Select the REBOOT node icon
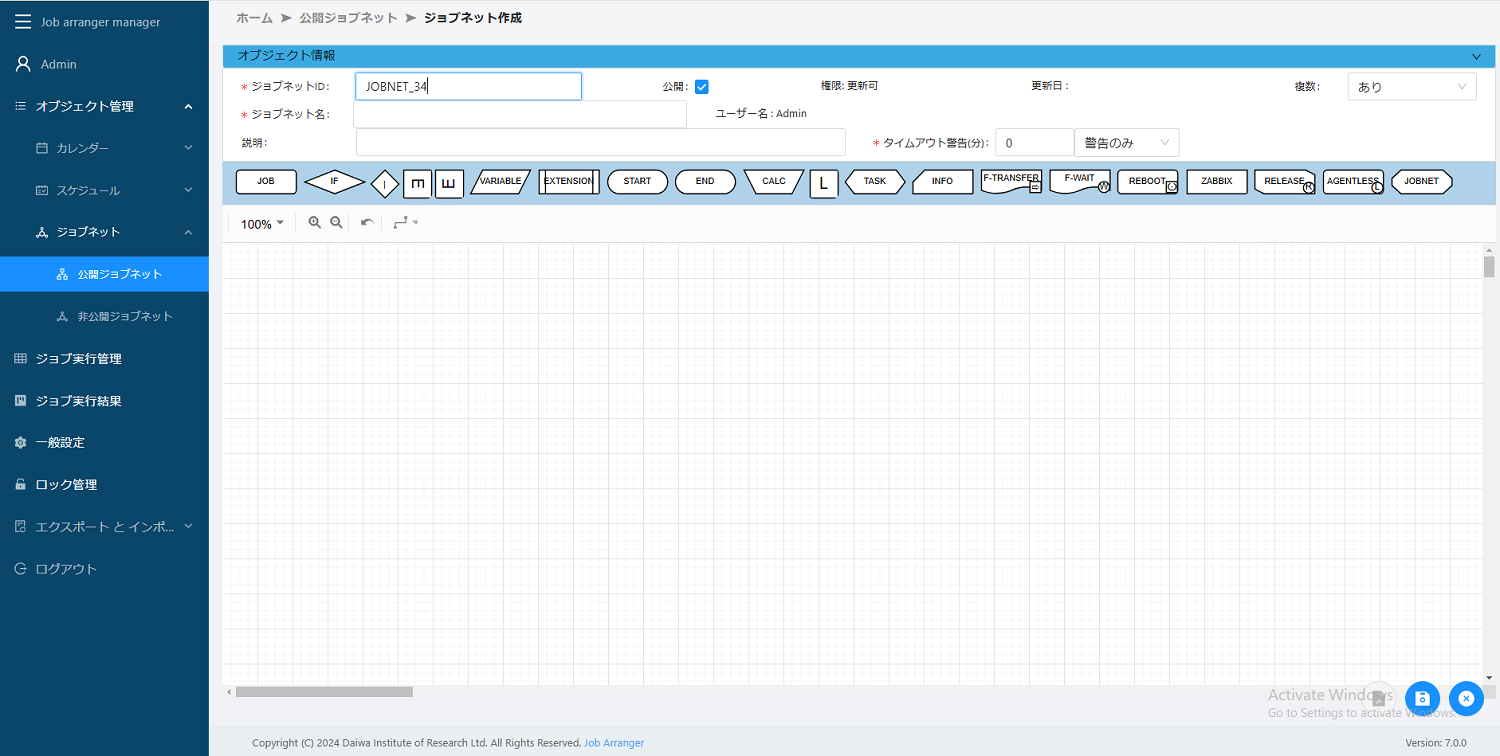1500x756 pixels. pyautogui.click(x=1145, y=181)
